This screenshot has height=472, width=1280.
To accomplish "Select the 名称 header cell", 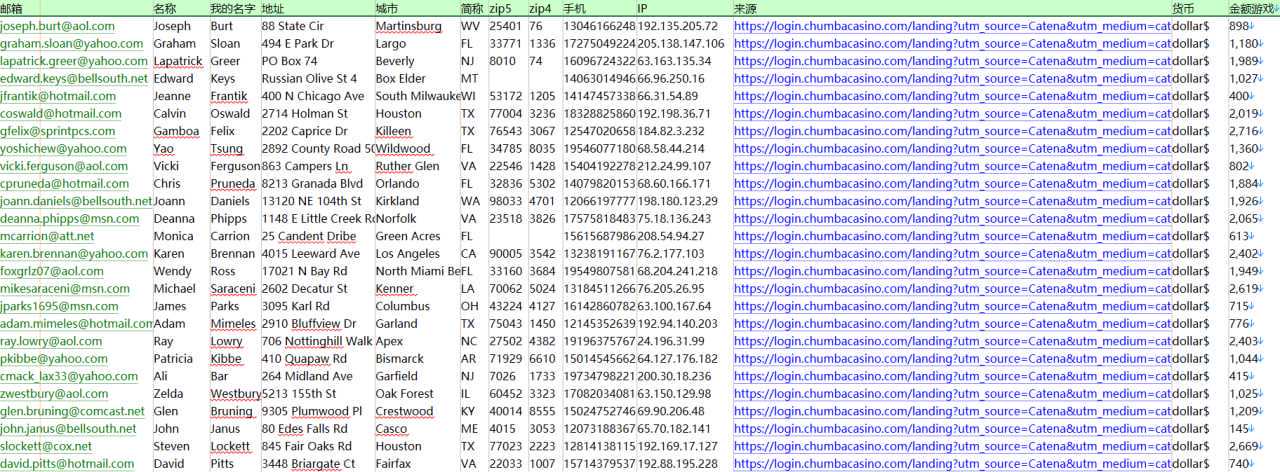I will tap(165, 8).
